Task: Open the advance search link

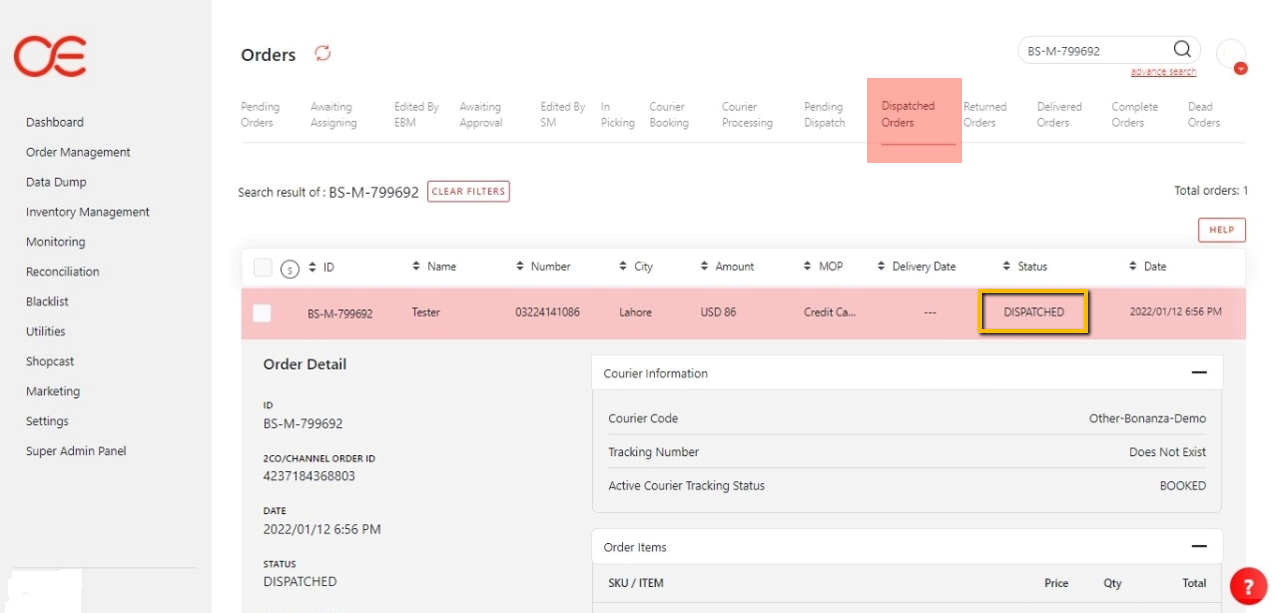Action: pos(1163,72)
